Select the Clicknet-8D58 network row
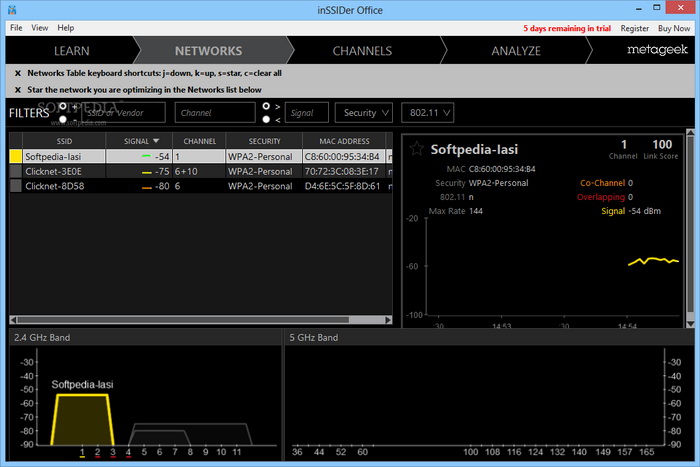Viewport: 700px width, 467px height. click(x=201, y=186)
